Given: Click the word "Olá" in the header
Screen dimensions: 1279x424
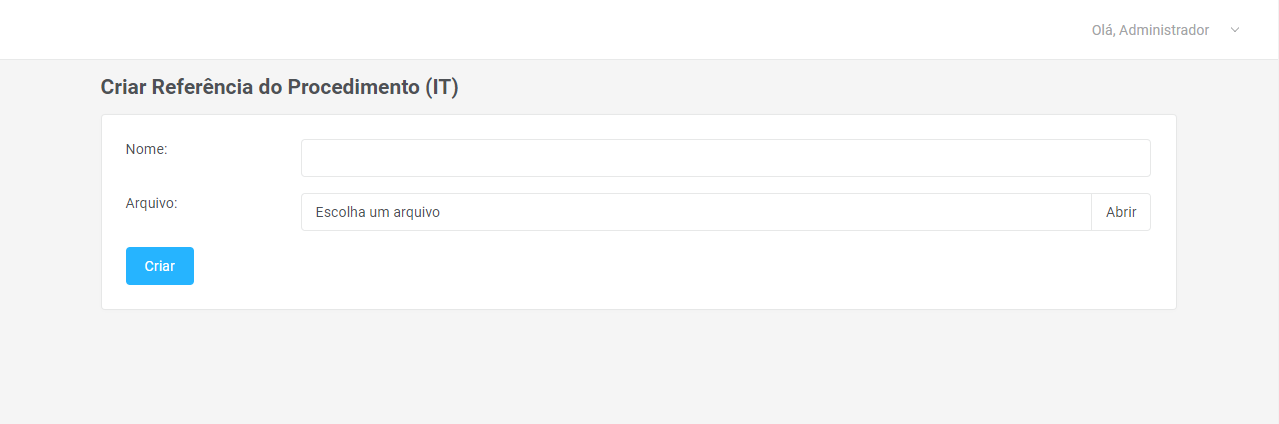Looking at the screenshot, I should click(x=1102, y=30).
